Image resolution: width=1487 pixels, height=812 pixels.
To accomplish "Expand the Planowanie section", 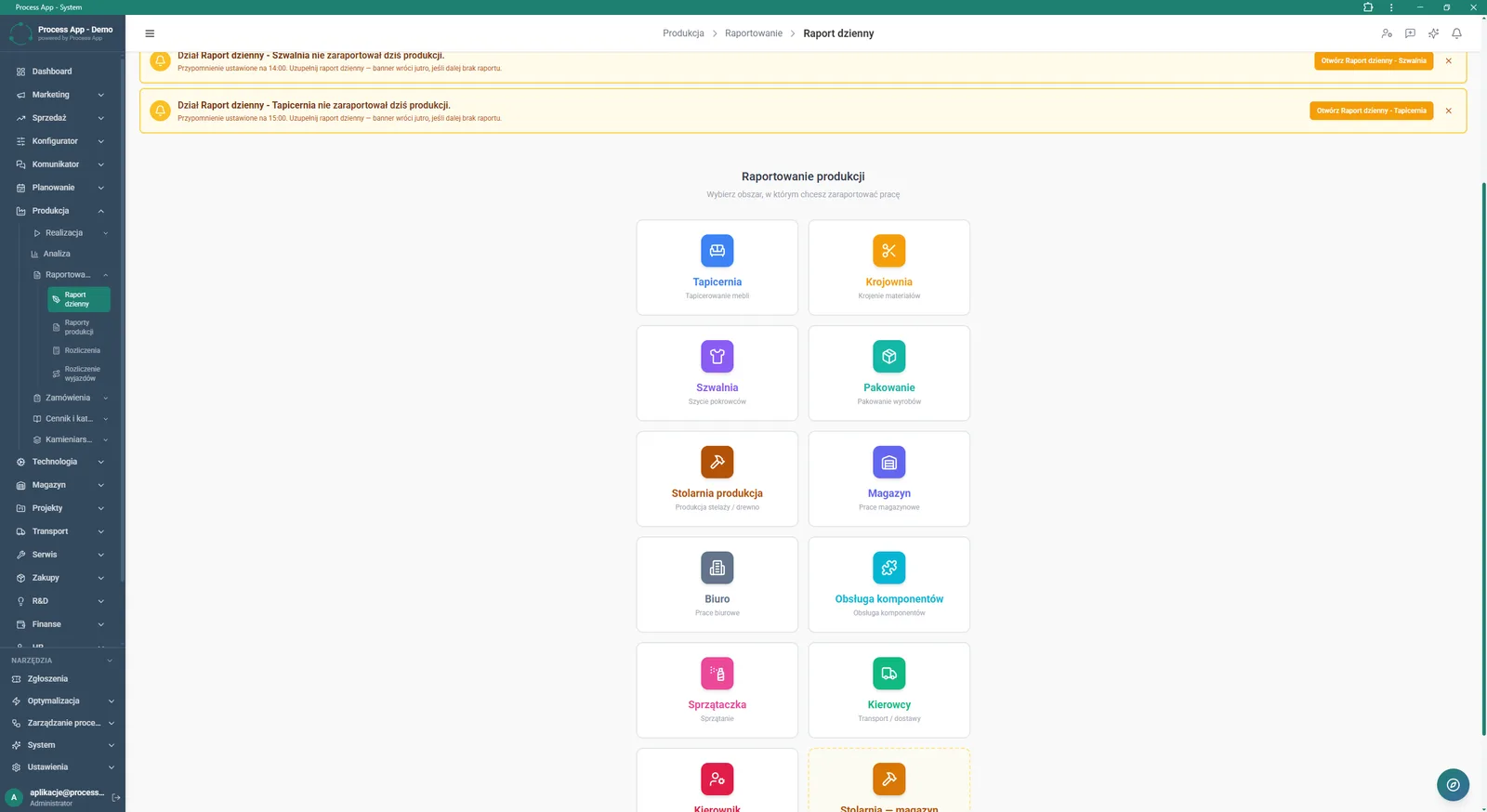I will [x=62, y=188].
